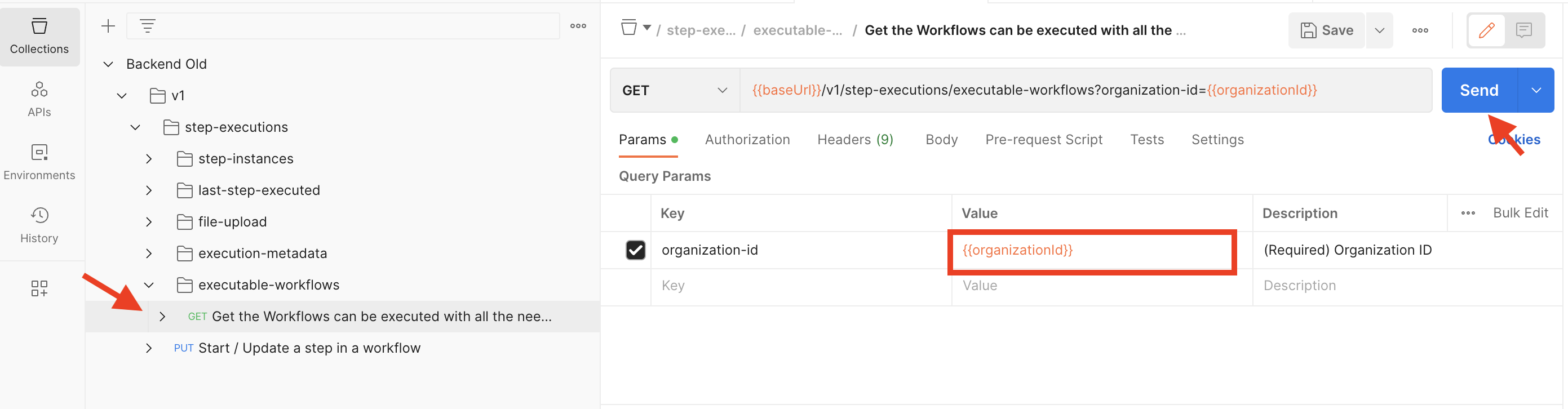
Task: Click the plus icon to create new collection
Action: pos(108,25)
